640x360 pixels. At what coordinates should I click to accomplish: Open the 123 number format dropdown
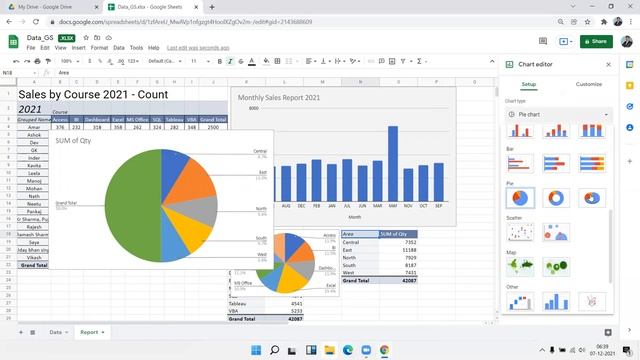click(133, 61)
